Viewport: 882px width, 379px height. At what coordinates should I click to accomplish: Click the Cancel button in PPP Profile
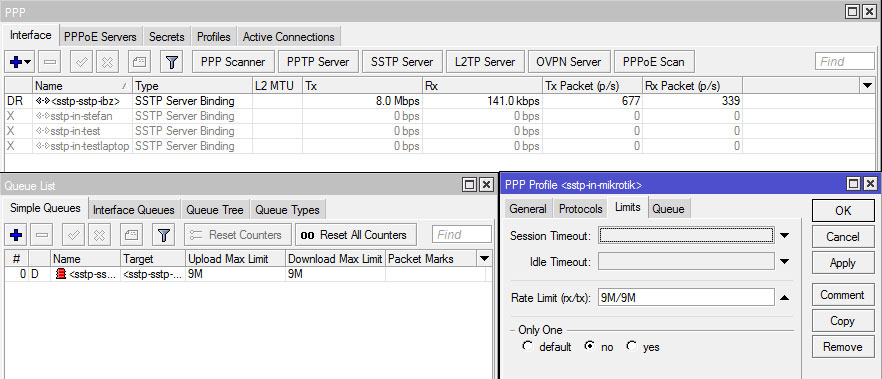point(843,237)
